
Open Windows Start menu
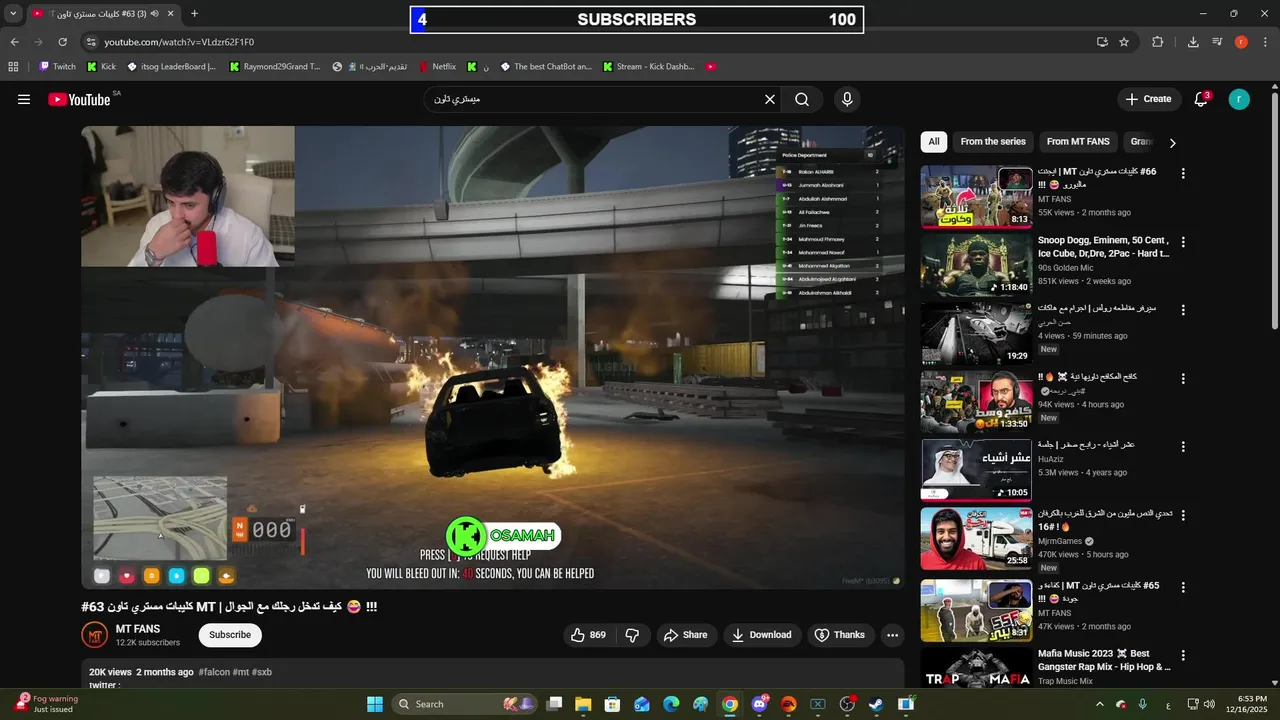coord(375,704)
